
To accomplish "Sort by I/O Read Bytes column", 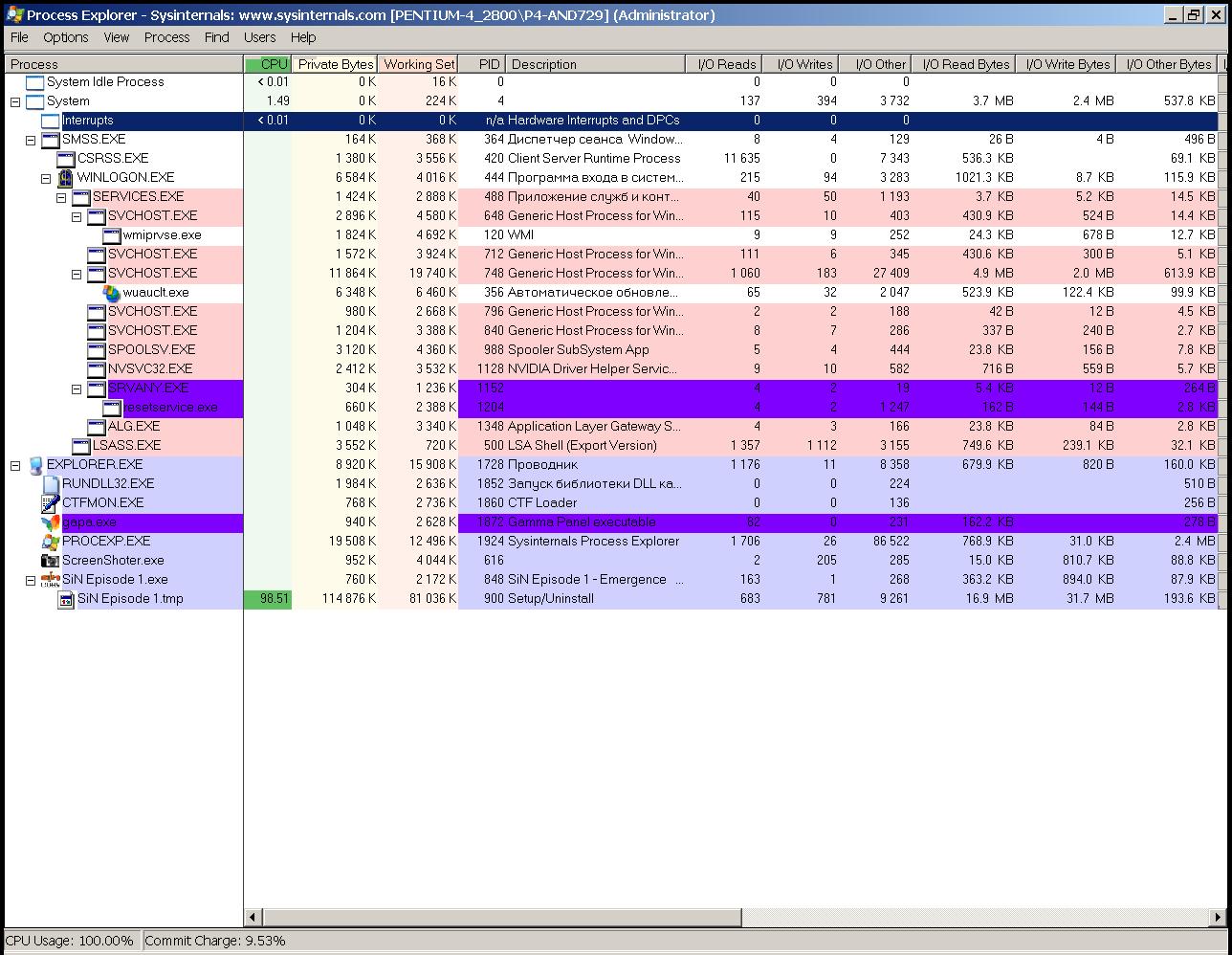I will [965, 64].
